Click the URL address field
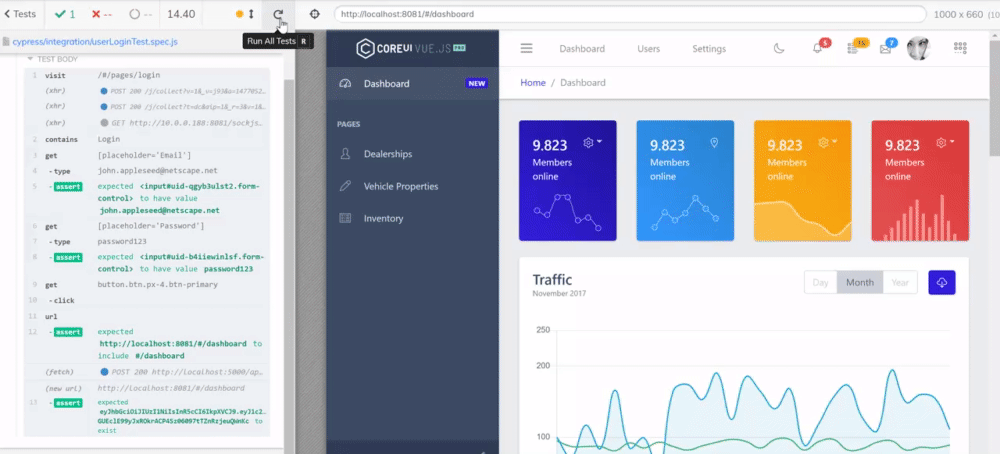This screenshot has width=1000, height=454. tap(629, 14)
